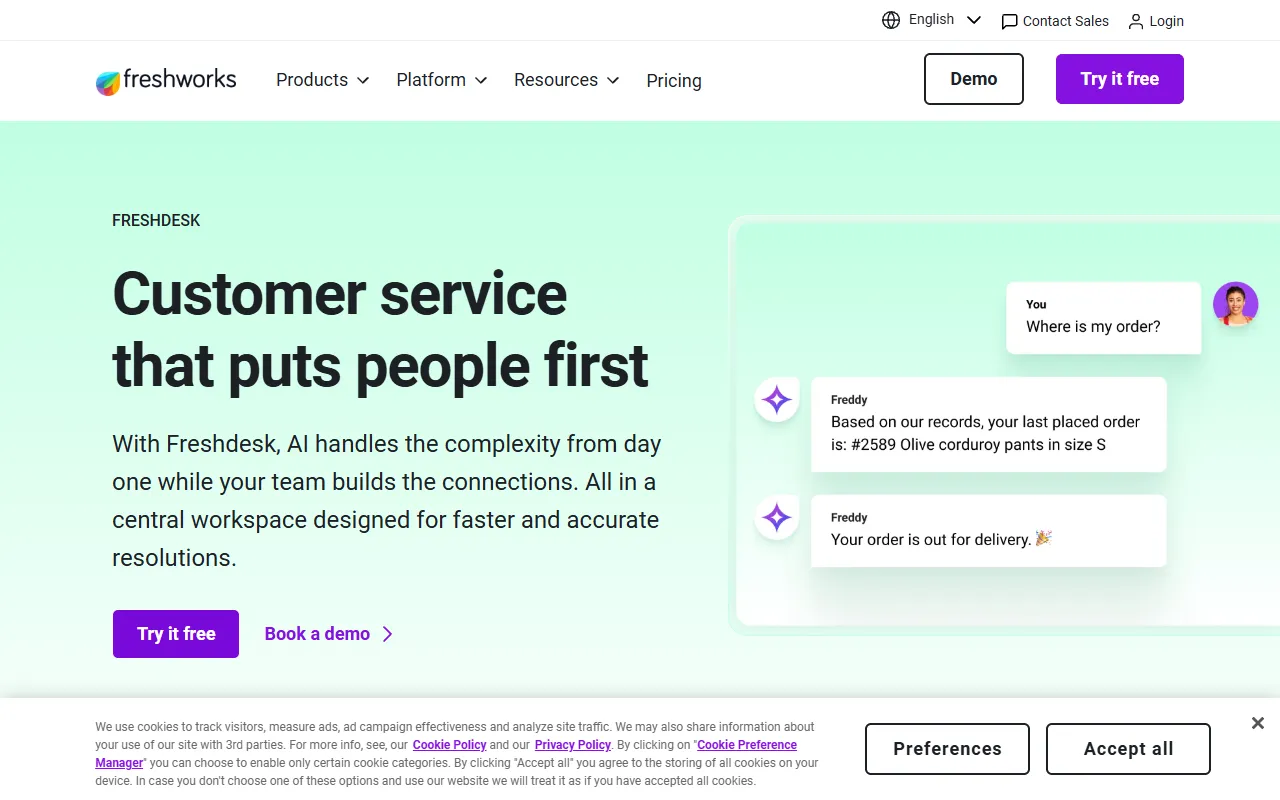Click the first Freddy AI sparkle icon
The image size is (1280, 800).
tap(776, 400)
